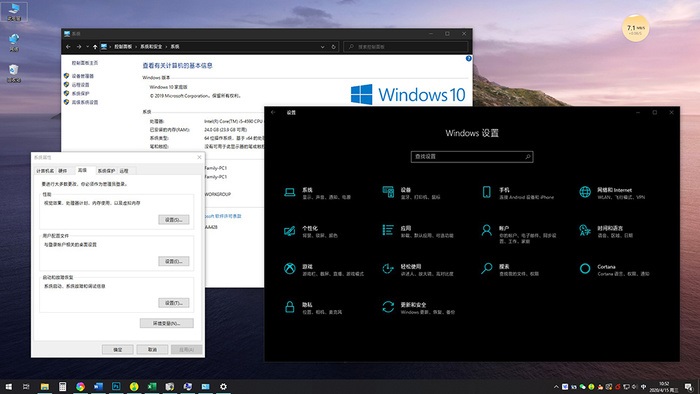
Task: Open 轻松使用 (Ease of Access) settings
Action: pos(418,270)
